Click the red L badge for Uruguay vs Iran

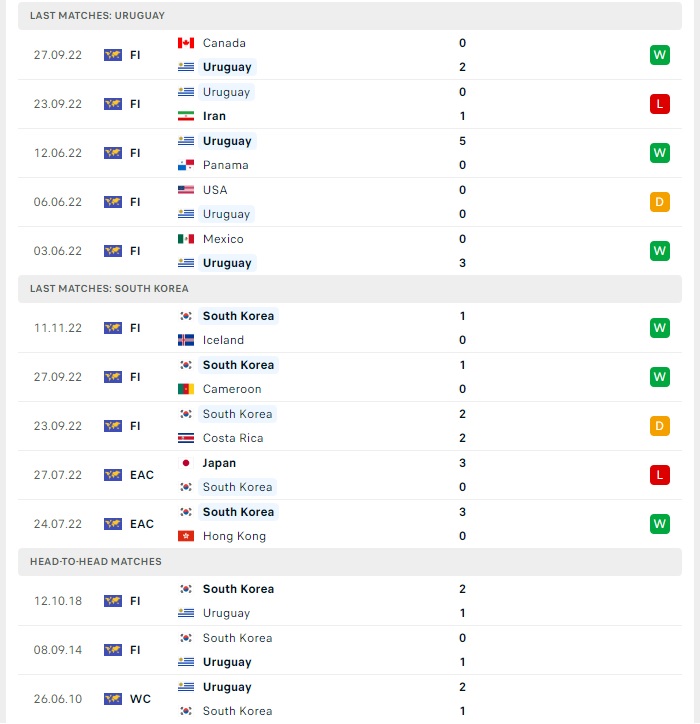tap(659, 104)
